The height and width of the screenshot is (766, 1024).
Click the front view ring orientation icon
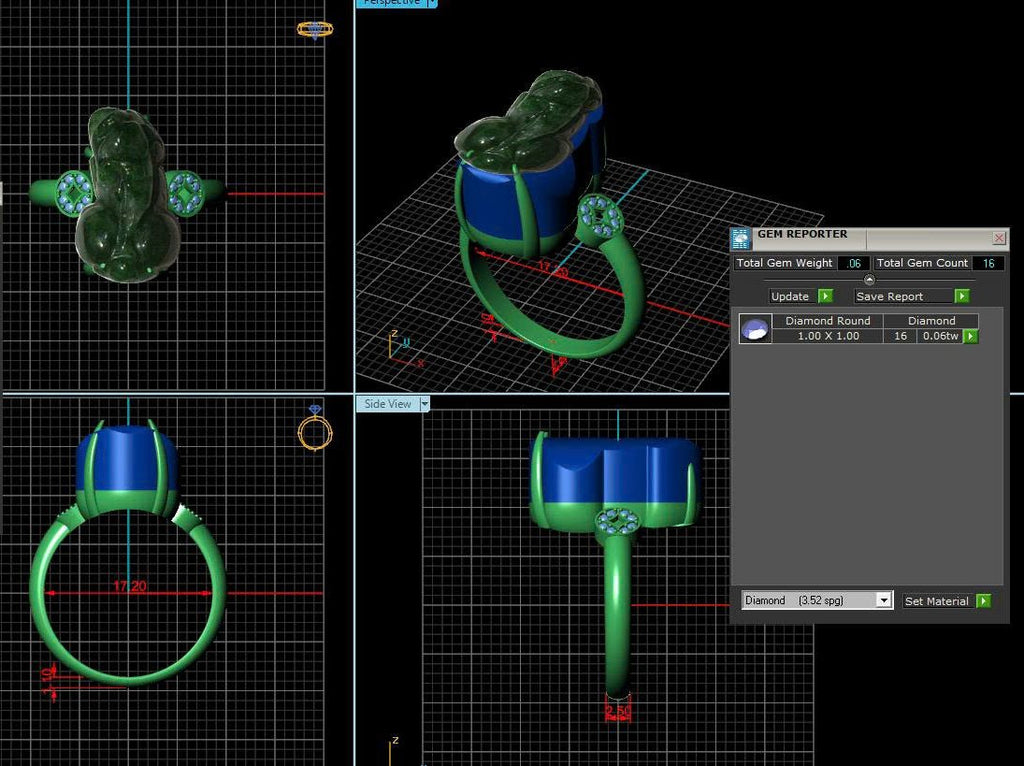(x=315, y=428)
